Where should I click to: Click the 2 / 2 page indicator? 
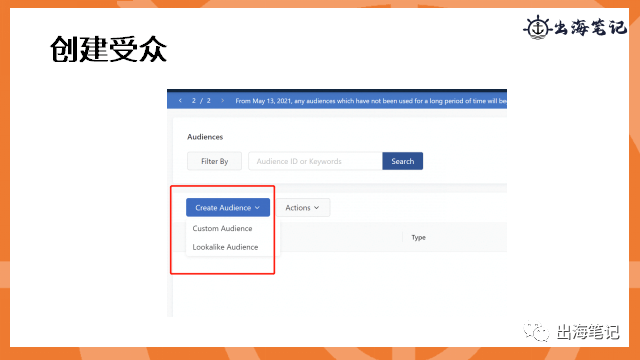(201, 100)
